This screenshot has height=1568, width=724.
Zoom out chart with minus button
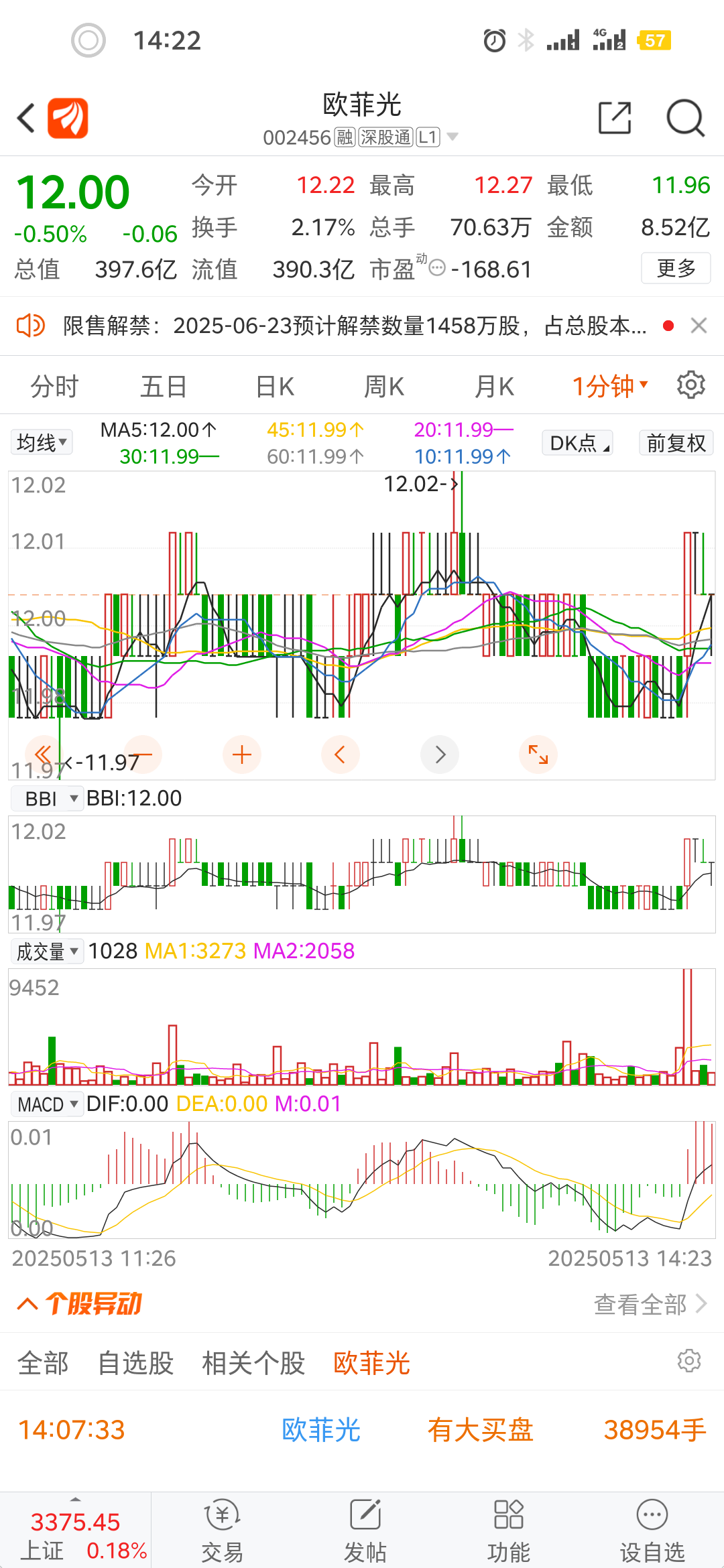click(143, 755)
